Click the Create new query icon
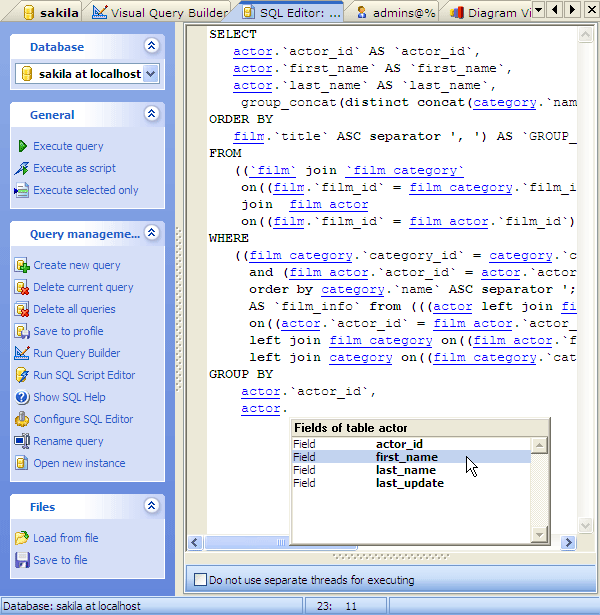600x615 pixels. point(22,265)
